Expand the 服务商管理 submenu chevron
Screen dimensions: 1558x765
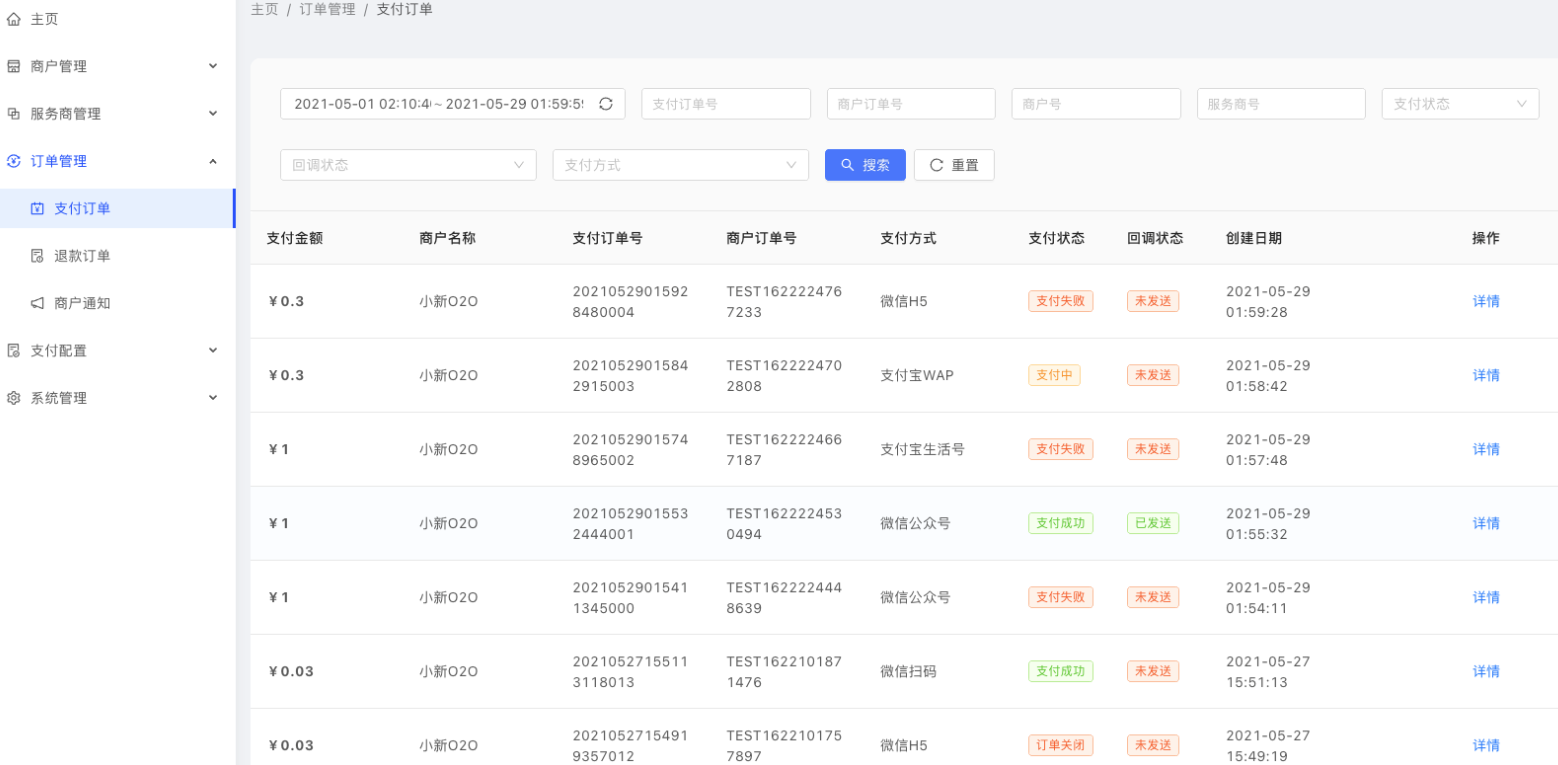(x=213, y=114)
